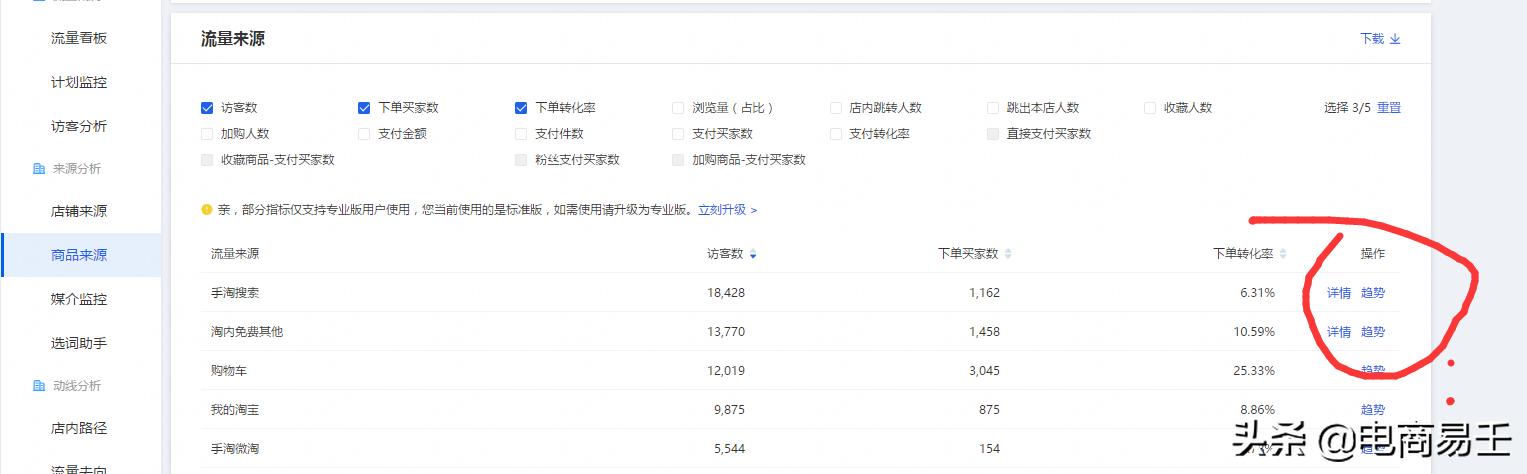Select 商品来源 in the sidebar
Image resolution: width=1527 pixels, height=474 pixels.
click(79, 255)
